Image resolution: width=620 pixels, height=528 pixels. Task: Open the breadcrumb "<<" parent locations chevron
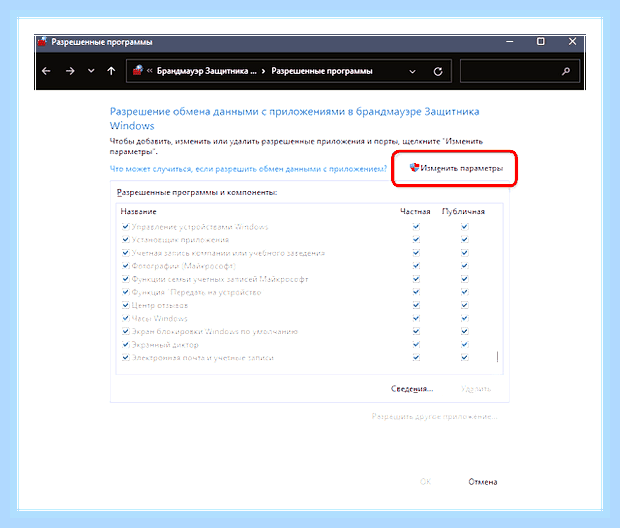point(149,71)
